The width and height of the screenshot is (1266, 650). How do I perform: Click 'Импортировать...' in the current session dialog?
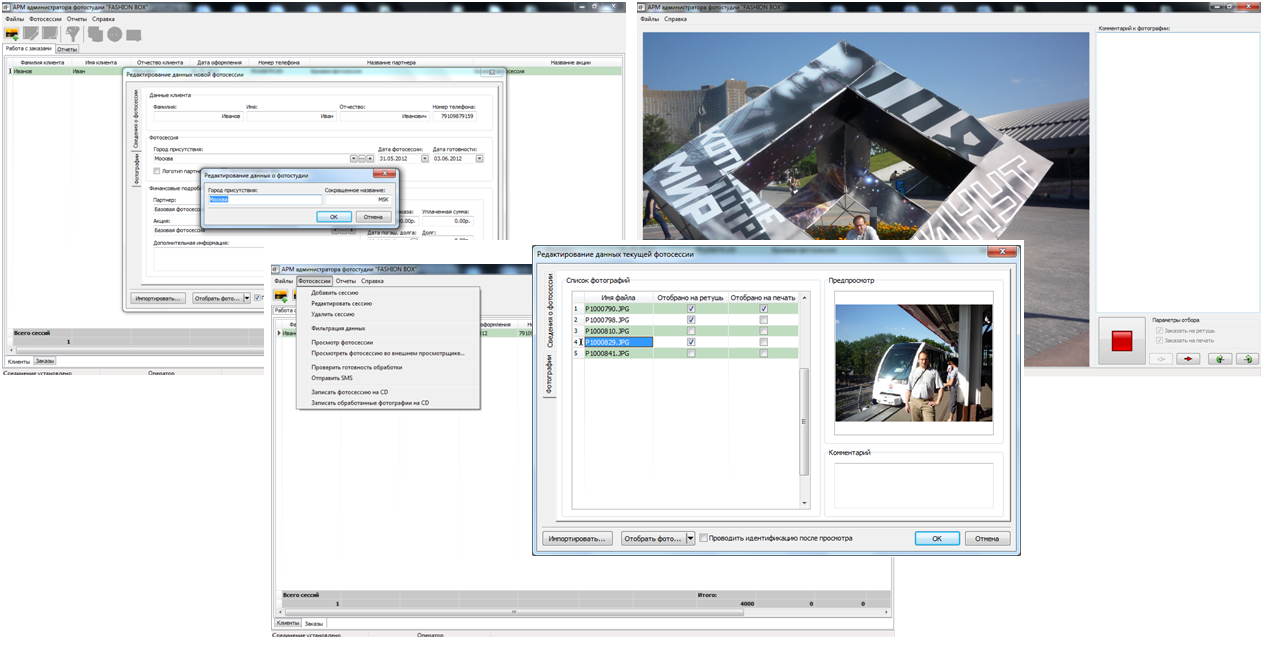[577, 538]
